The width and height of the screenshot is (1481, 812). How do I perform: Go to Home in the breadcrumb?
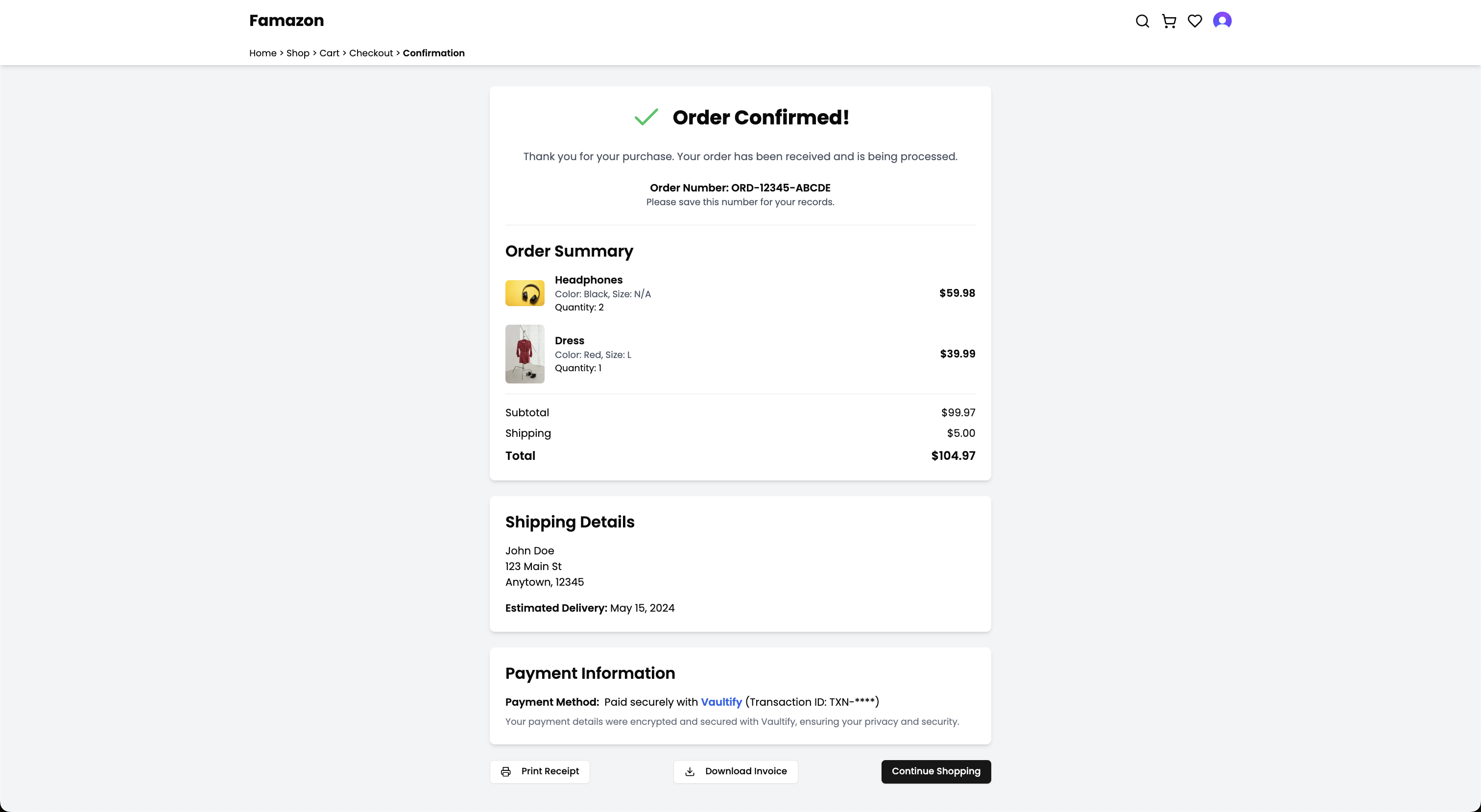point(263,53)
